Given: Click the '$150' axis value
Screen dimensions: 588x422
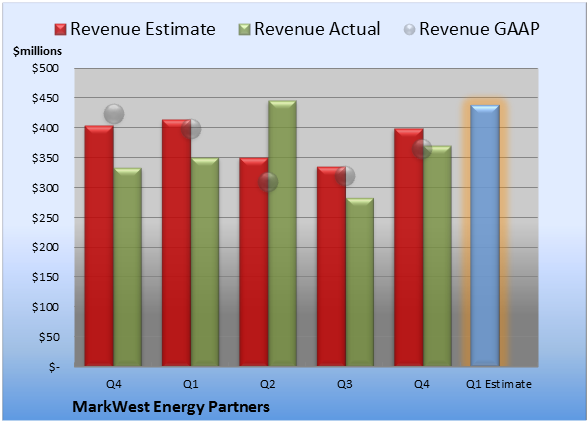Looking at the screenshot, I should click(x=45, y=277).
